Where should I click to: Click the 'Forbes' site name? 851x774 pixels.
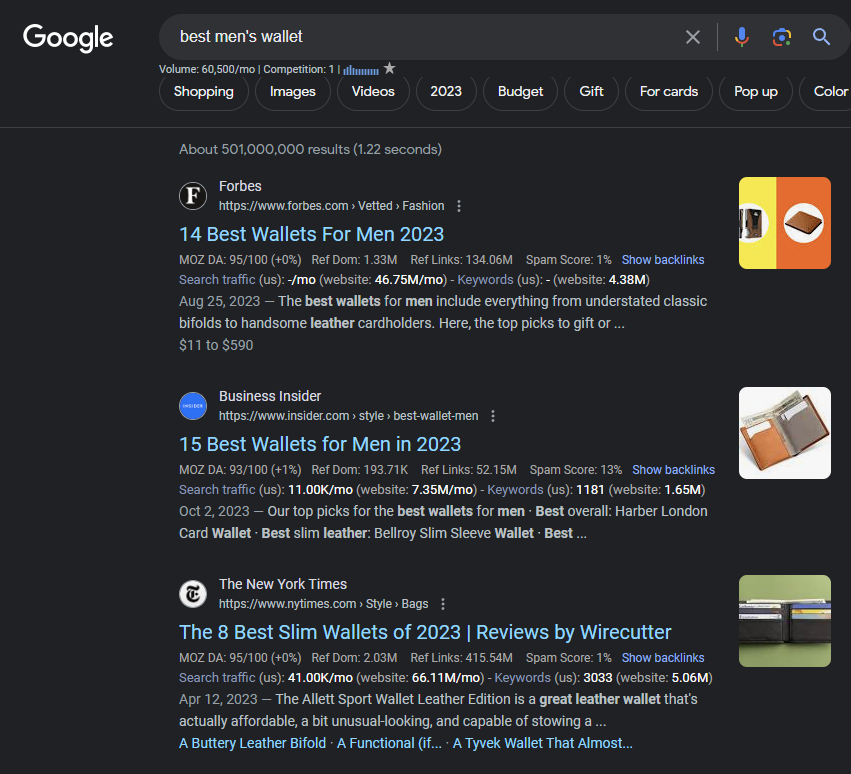coord(240,186)
